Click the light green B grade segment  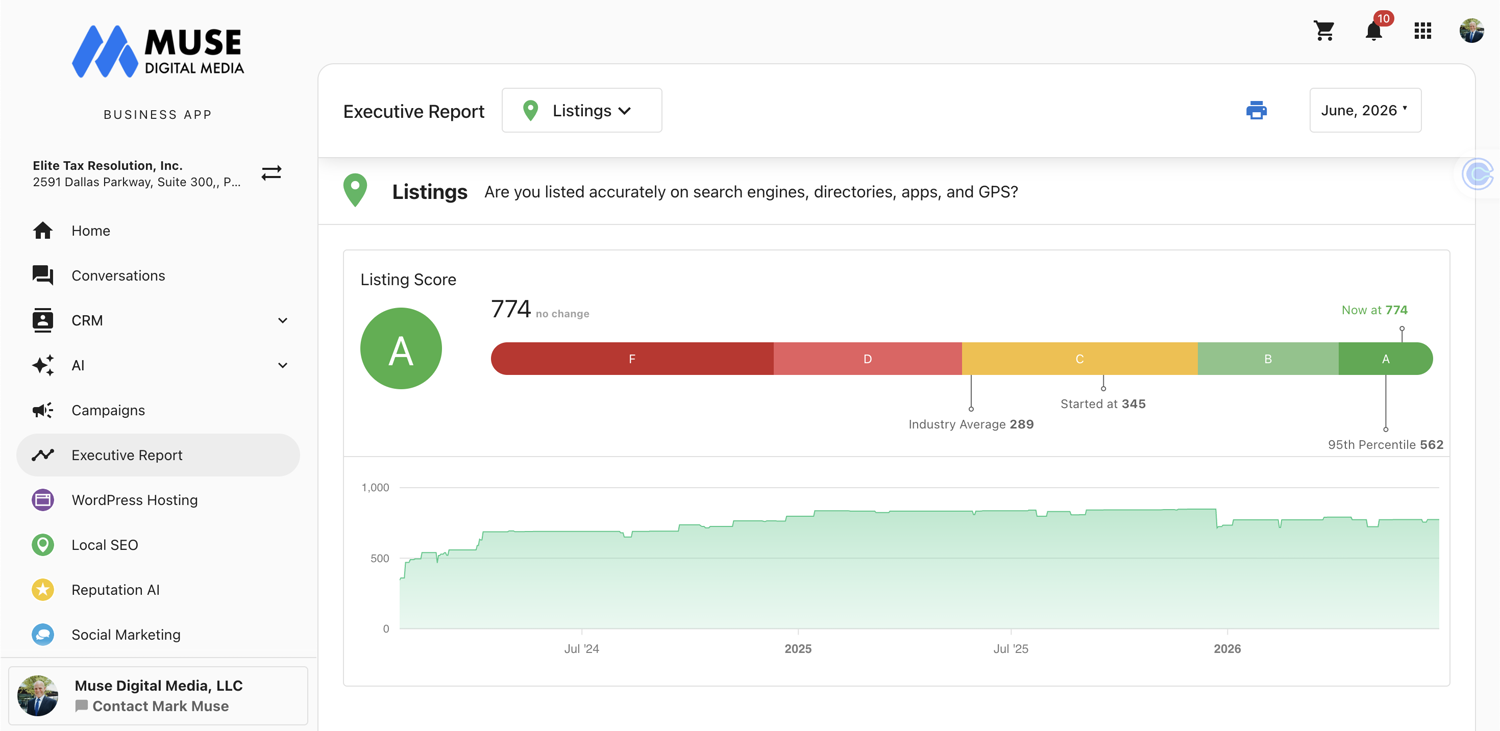[1268, 359]
